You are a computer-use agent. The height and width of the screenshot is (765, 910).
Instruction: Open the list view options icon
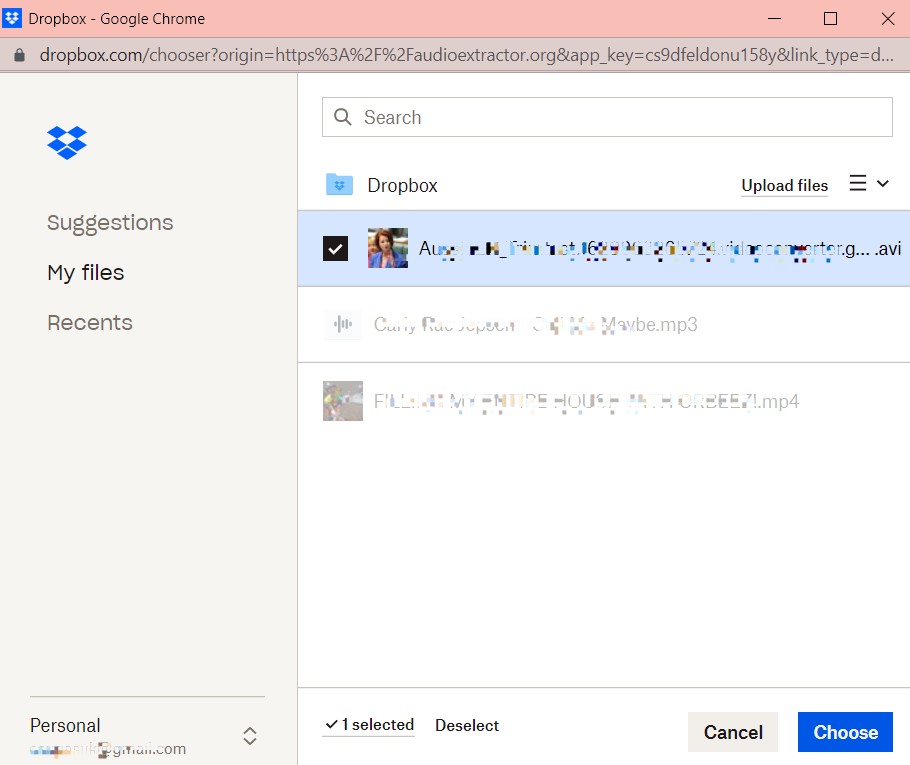click(858, 183)
